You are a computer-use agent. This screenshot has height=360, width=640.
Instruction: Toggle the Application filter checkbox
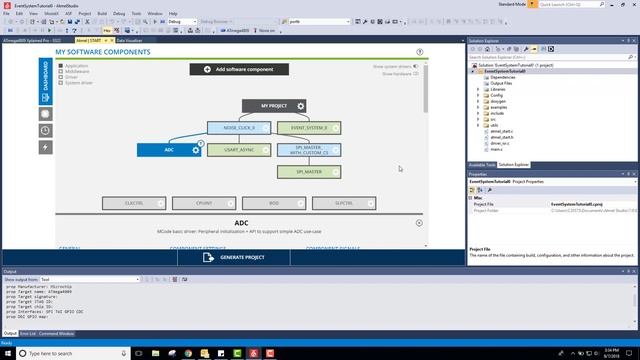tap(61, 66)
